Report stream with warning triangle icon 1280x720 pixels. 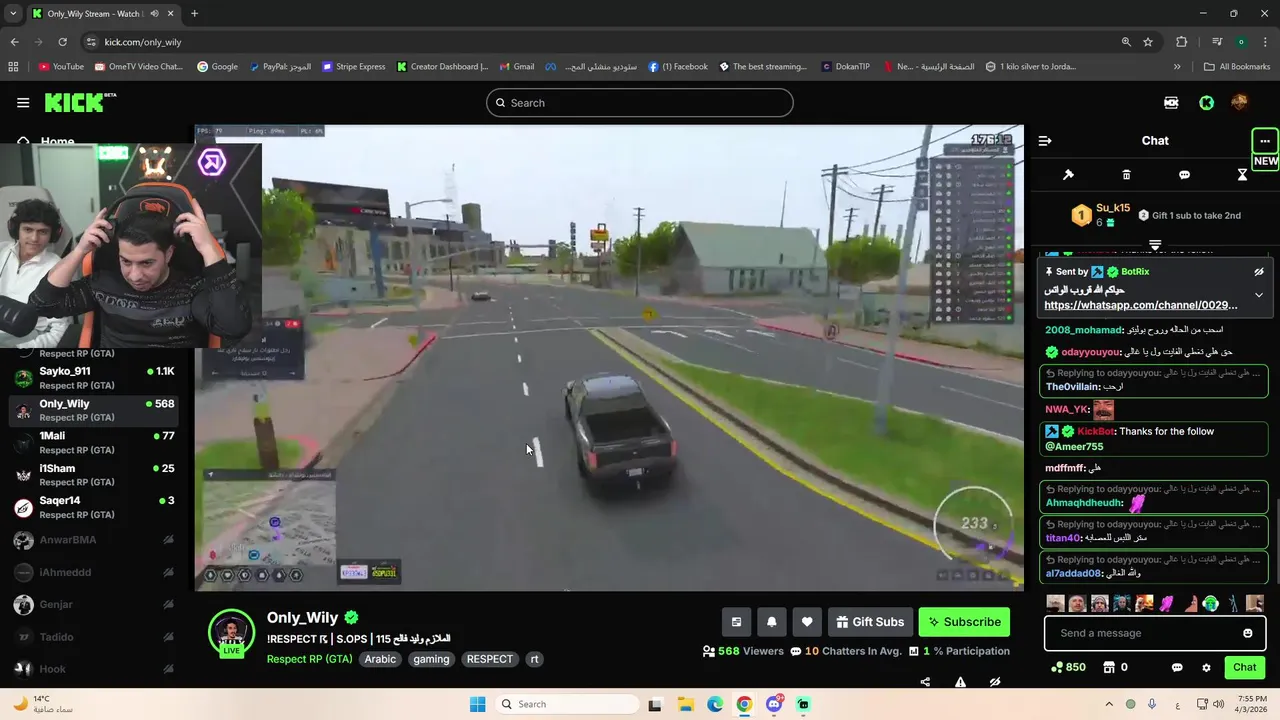coord(960,682)
